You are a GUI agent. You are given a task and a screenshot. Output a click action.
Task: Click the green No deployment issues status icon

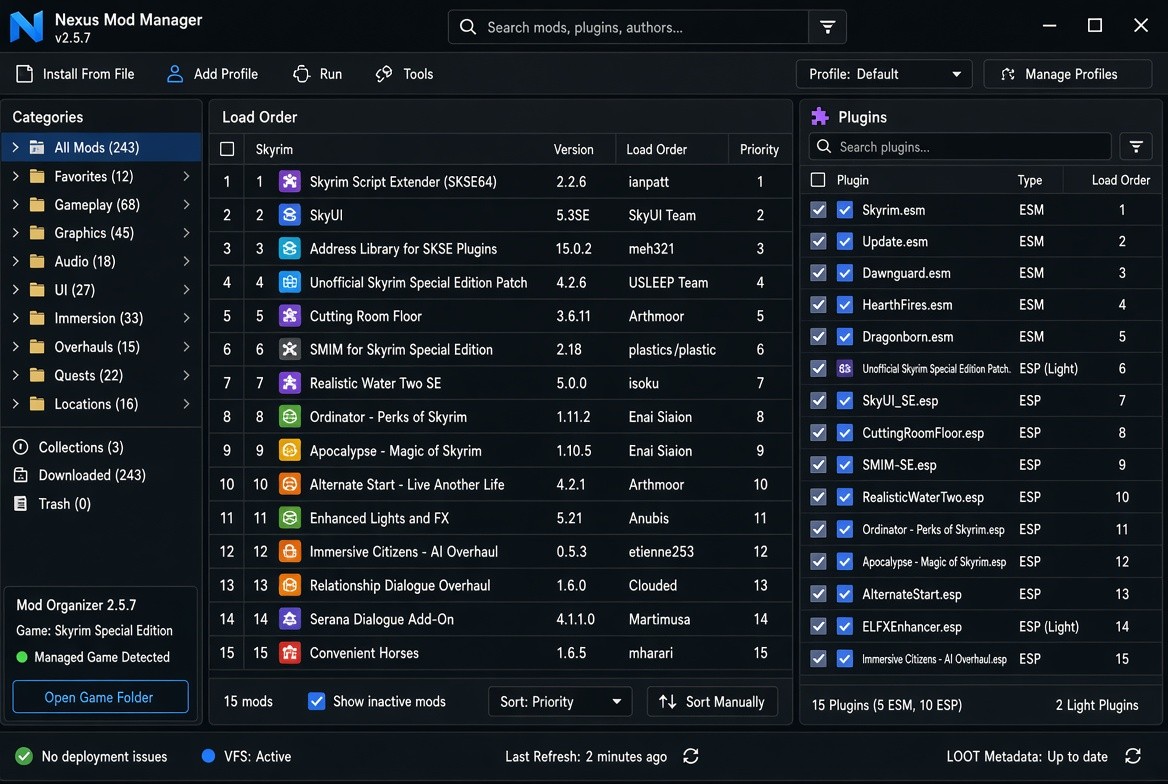click(x=24, y=756)
